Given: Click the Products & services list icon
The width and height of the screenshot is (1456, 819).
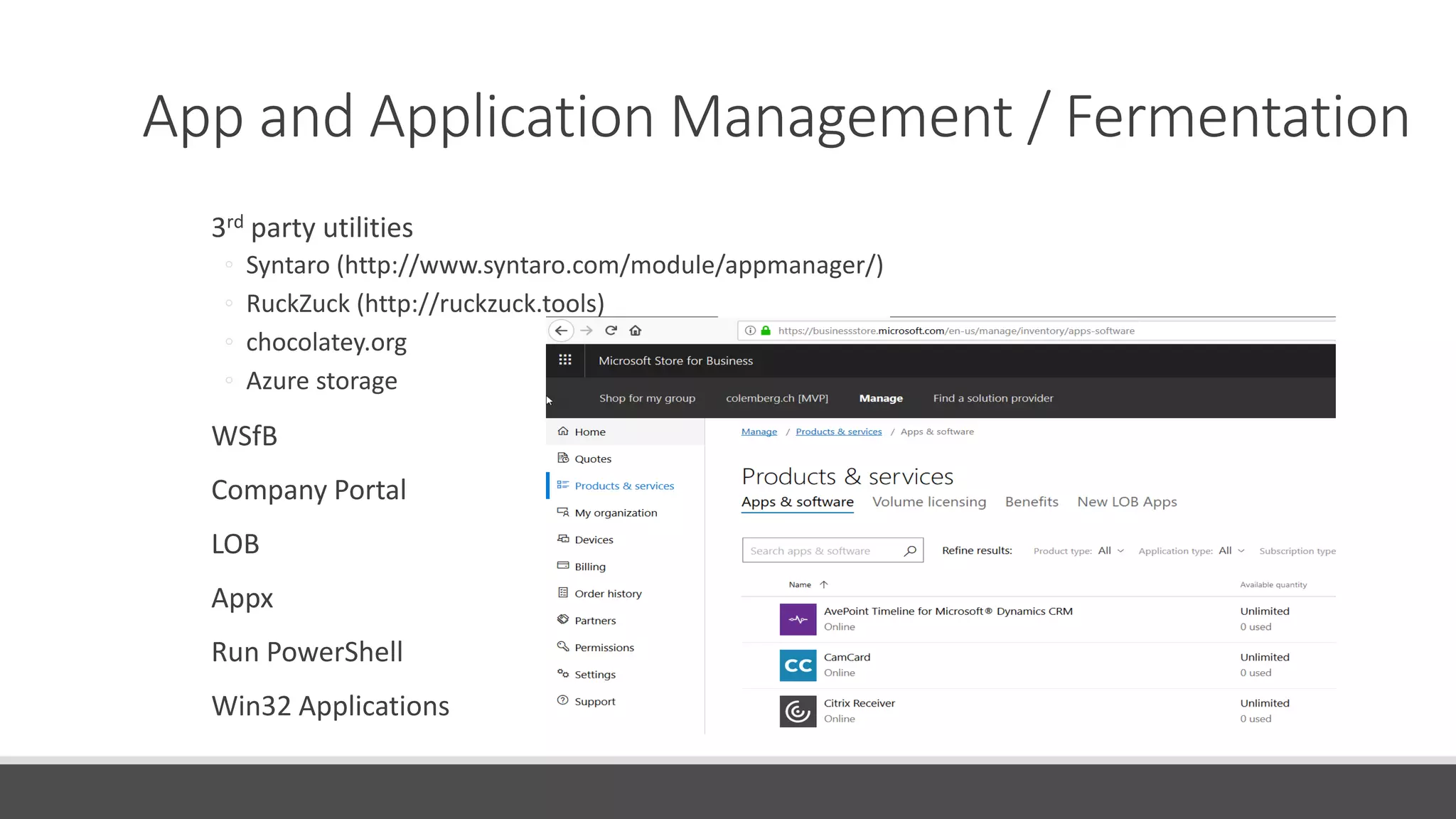Looking at the screenshot, I should click(x=563, y=485).
